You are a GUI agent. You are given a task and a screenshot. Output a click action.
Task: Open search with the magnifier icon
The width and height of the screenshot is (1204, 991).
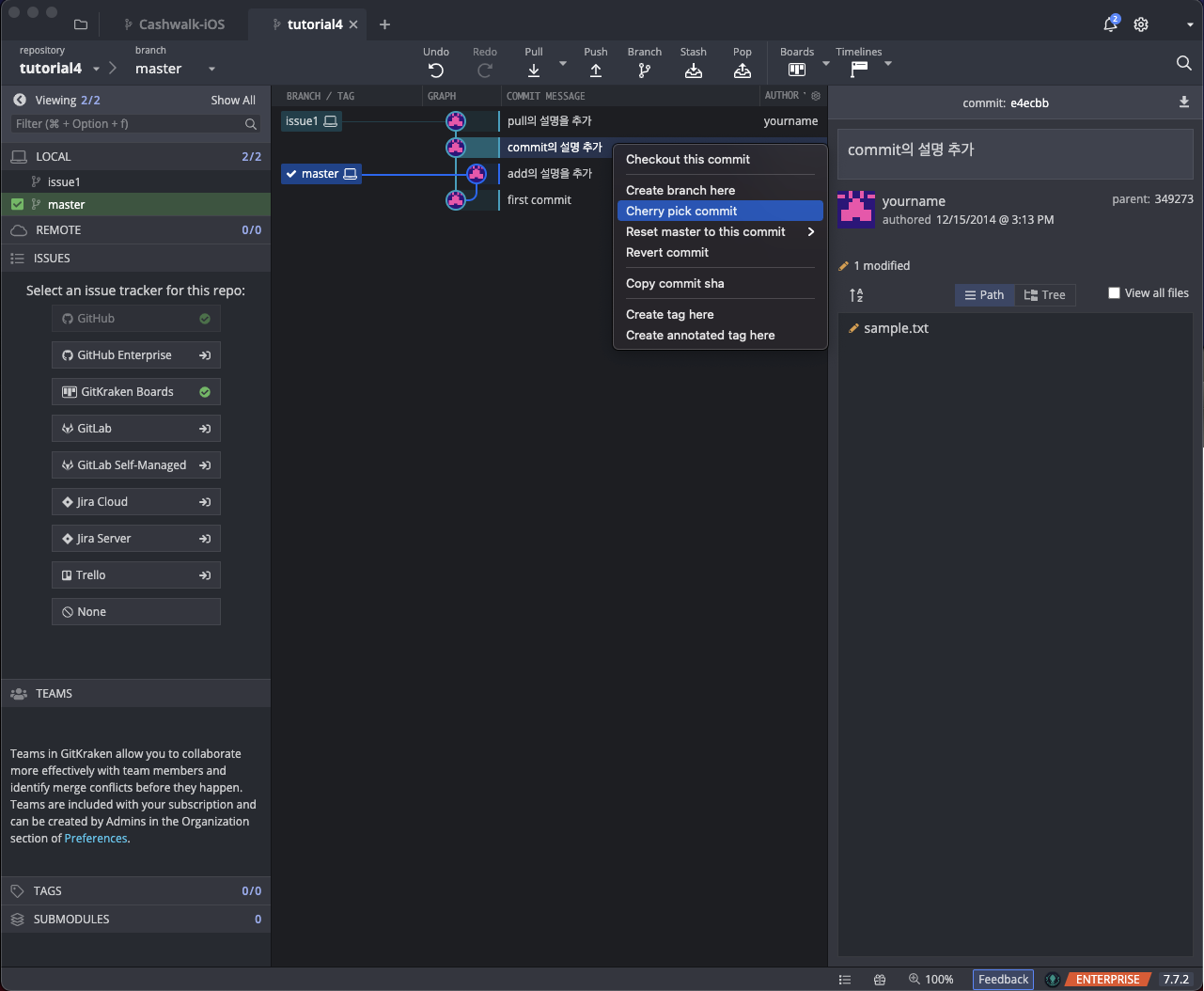coord(1183,63)
